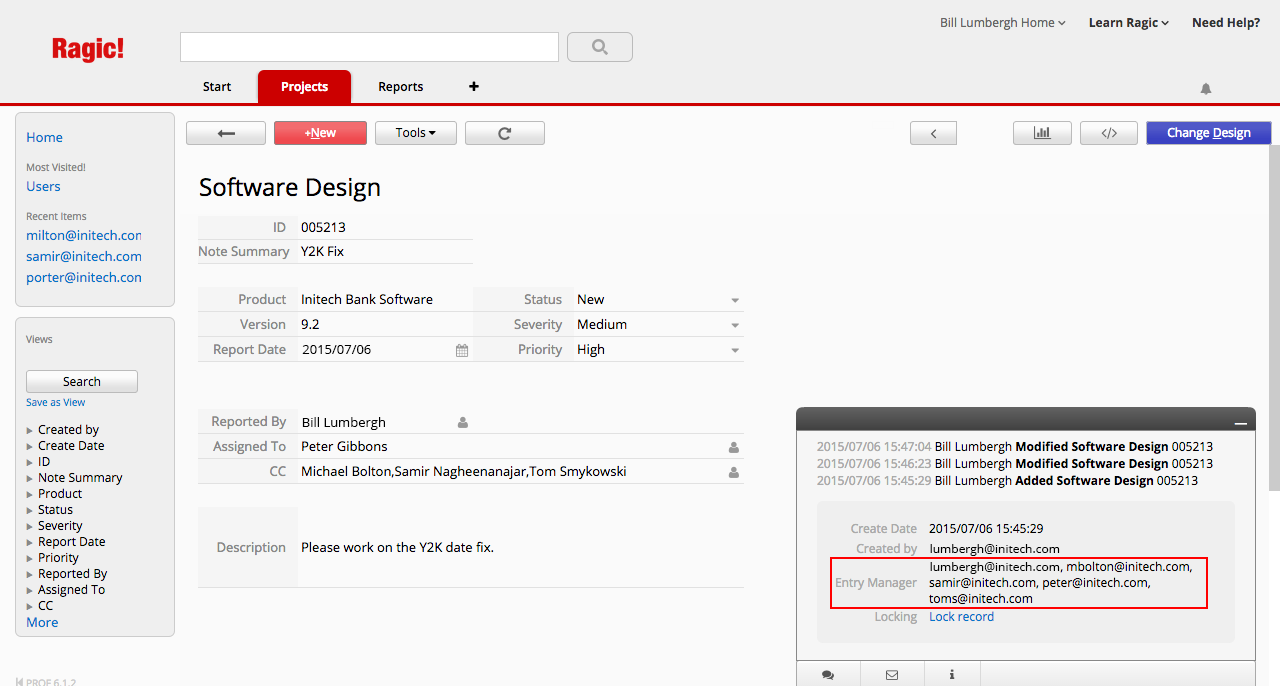Click the Change Design button
Screen dimensions: 1280x686
tap(1209, 133)
